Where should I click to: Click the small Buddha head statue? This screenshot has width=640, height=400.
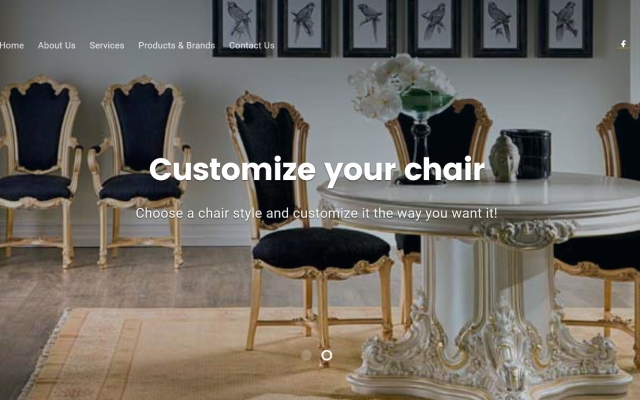click(x=504, y=159)
